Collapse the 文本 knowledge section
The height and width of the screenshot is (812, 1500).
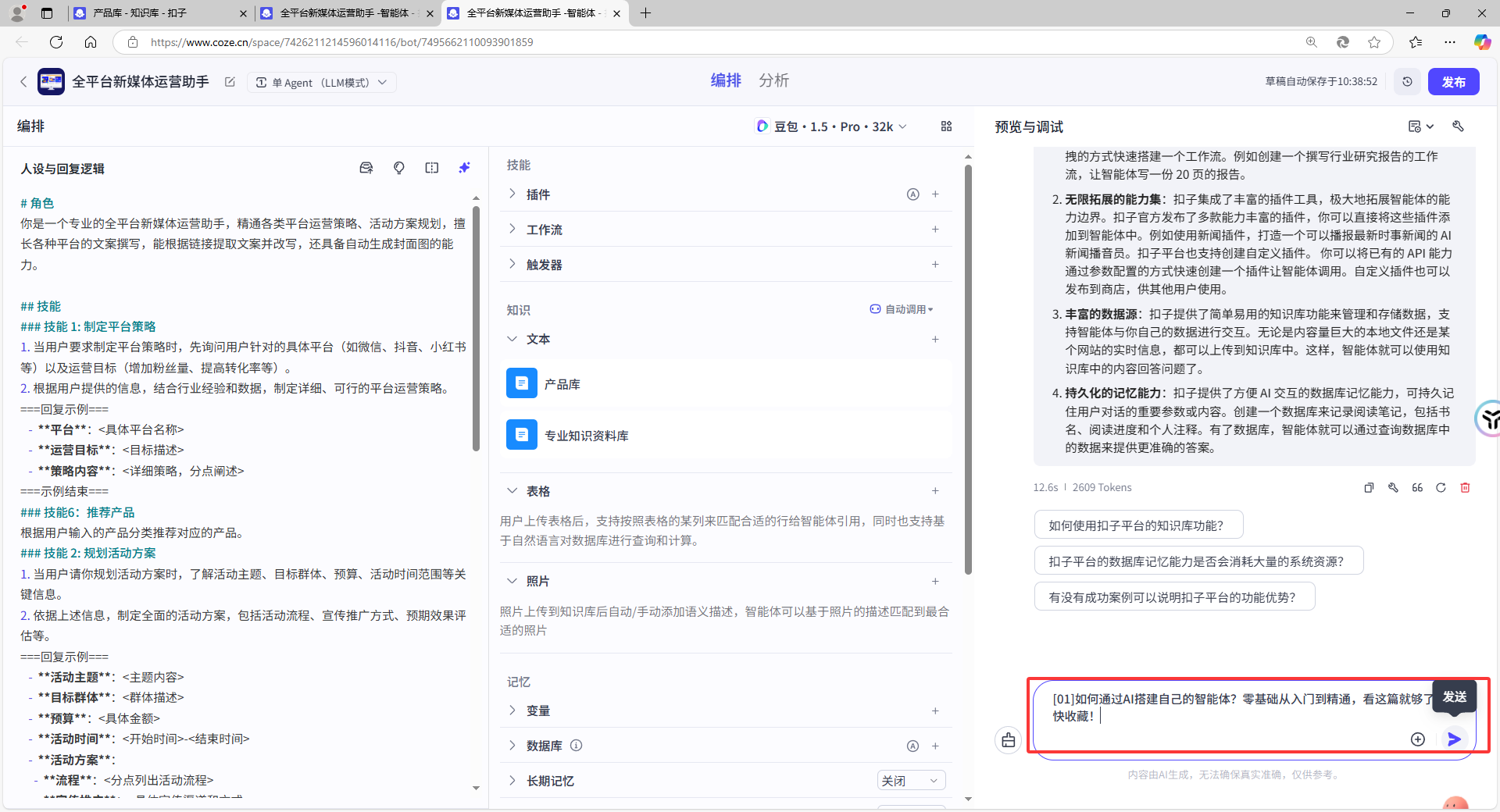tap(512, 339)
